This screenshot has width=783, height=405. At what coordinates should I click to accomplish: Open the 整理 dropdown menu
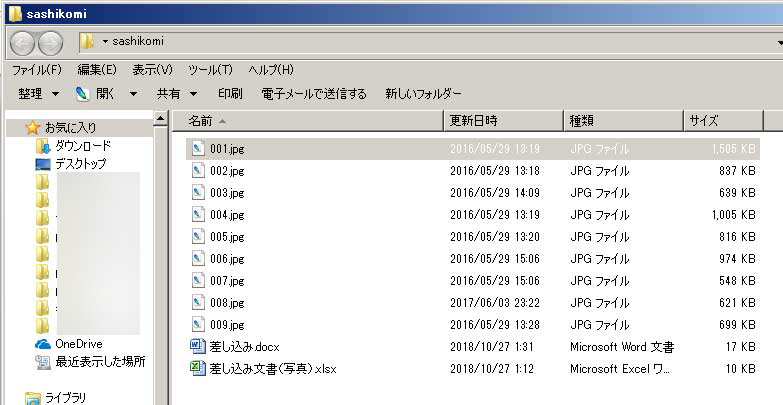[x=38, y=94]
